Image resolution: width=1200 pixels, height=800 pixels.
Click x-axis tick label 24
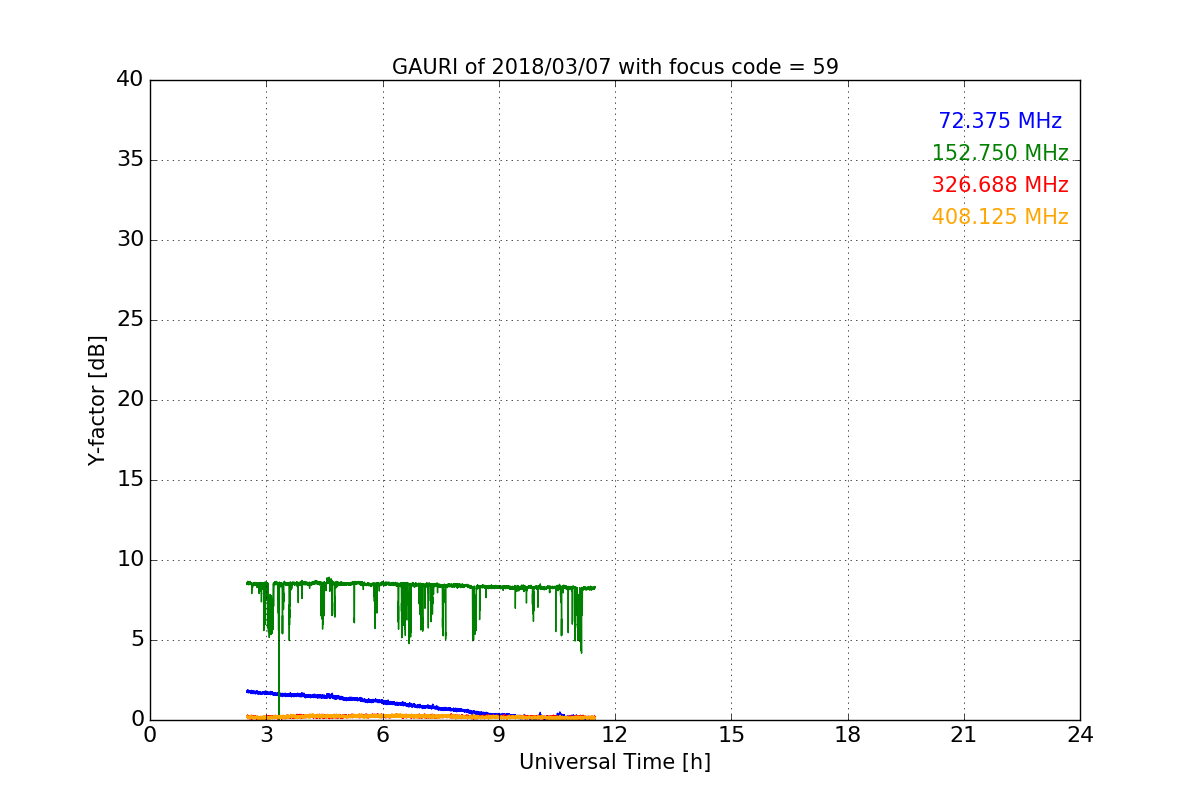[1080, 735]
